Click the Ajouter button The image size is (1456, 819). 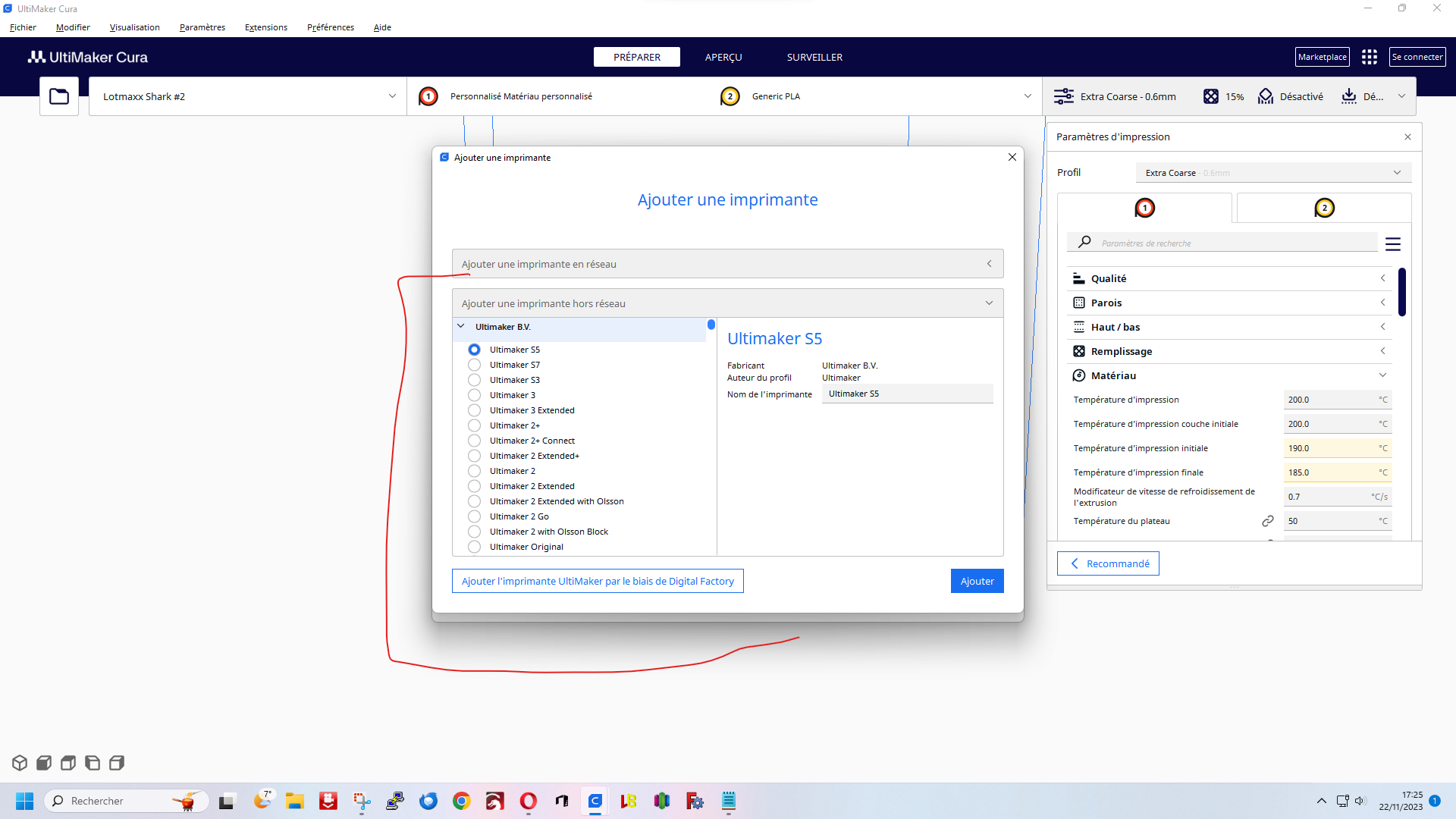coord(976,581)
